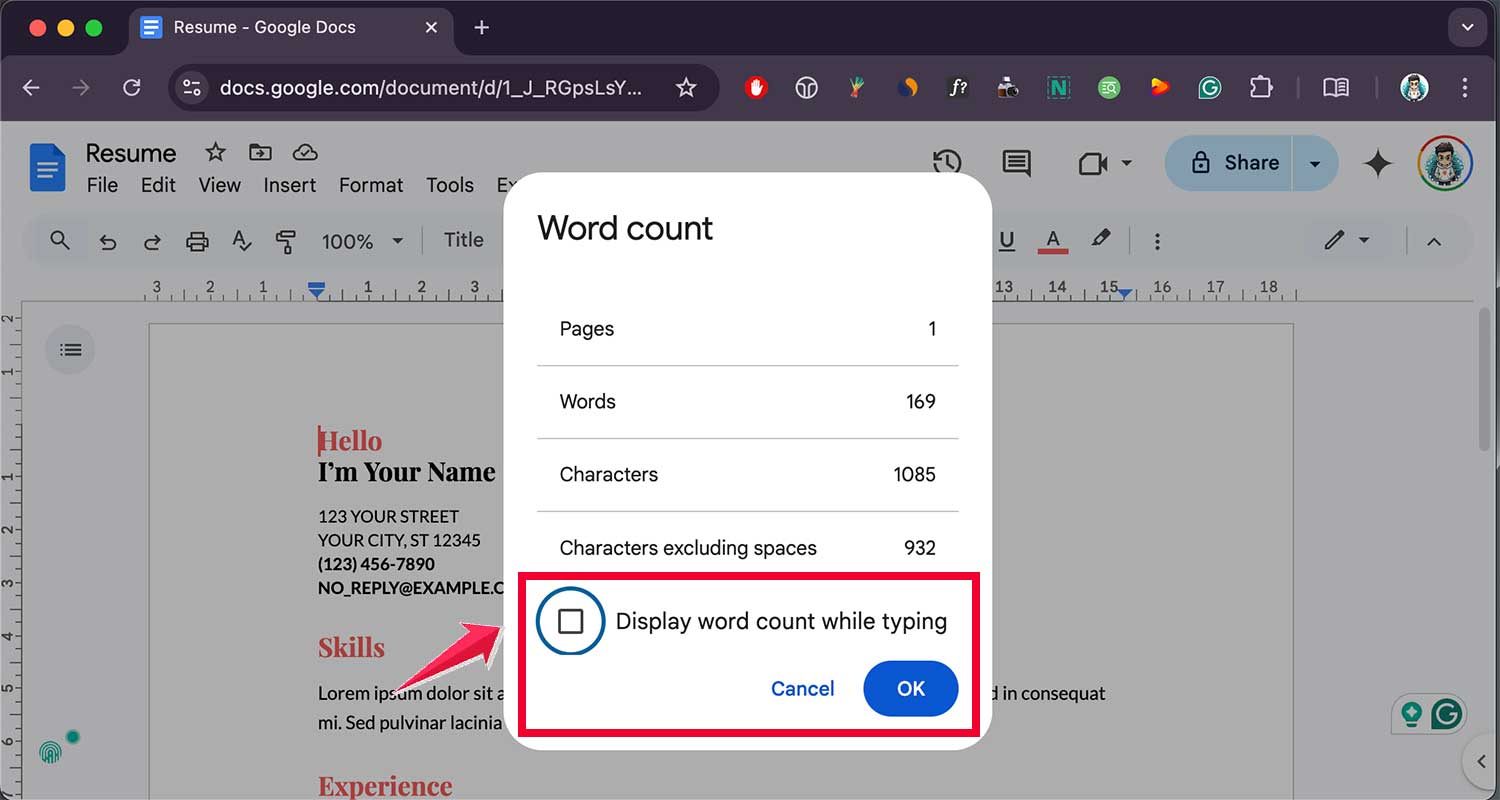Bookmark the page with the star

click(686, 88)
